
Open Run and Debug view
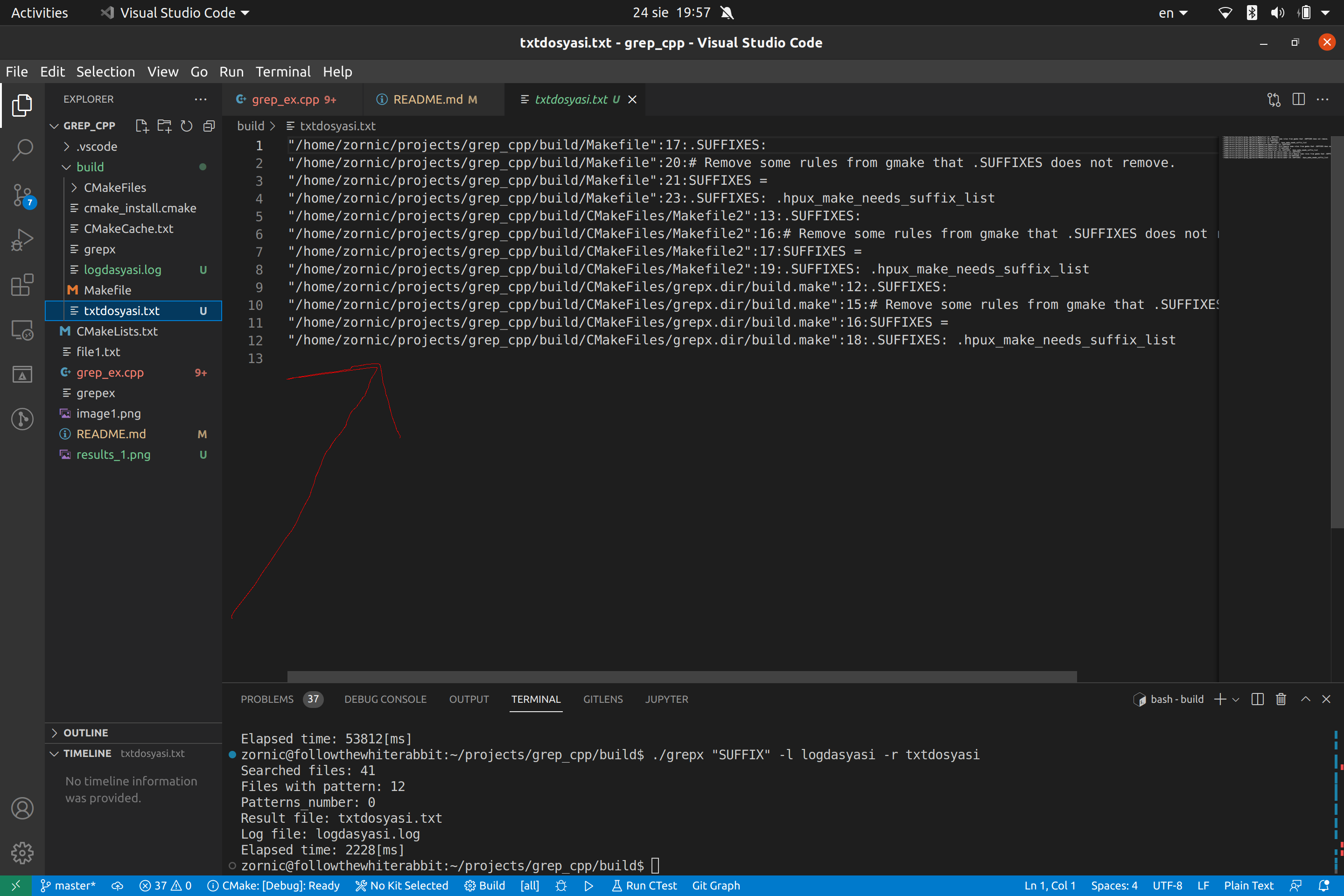22,239
